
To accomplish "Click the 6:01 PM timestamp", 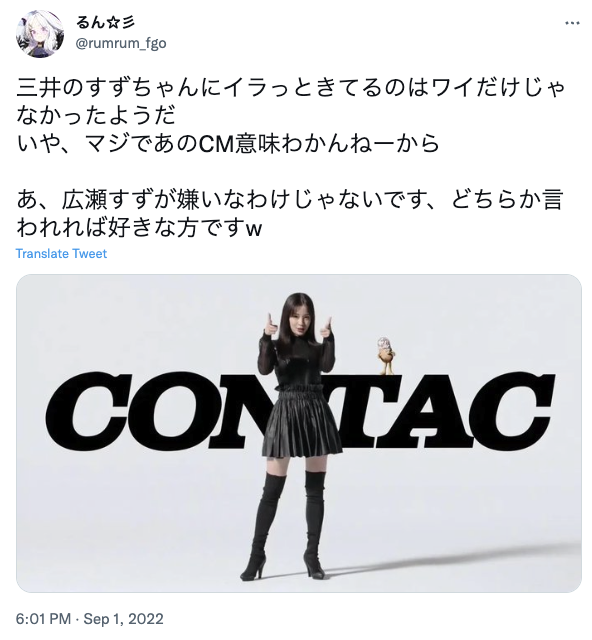I will 43,619.
